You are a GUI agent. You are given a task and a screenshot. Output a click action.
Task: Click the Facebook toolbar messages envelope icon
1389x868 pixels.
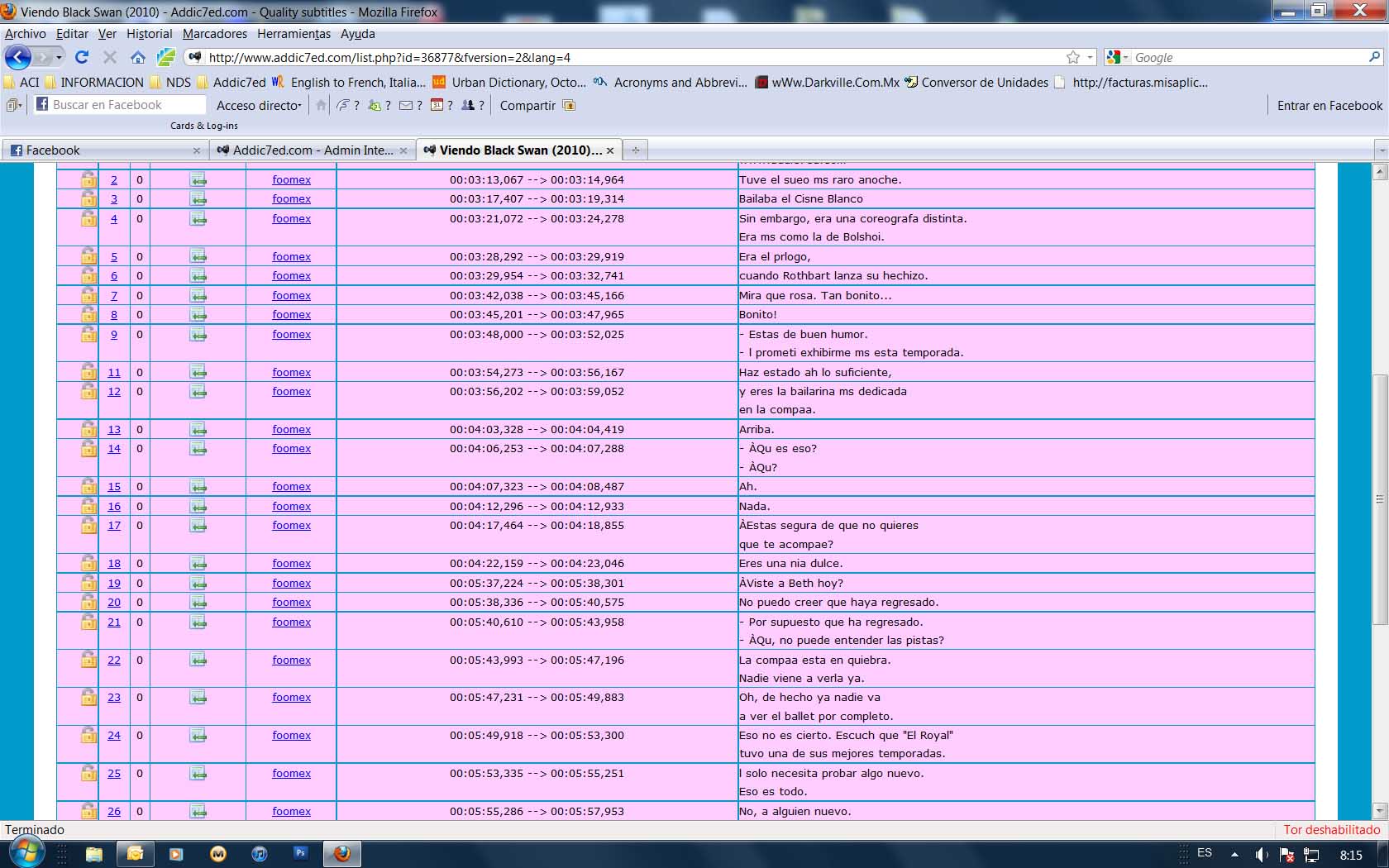click(x=406, y=105)
